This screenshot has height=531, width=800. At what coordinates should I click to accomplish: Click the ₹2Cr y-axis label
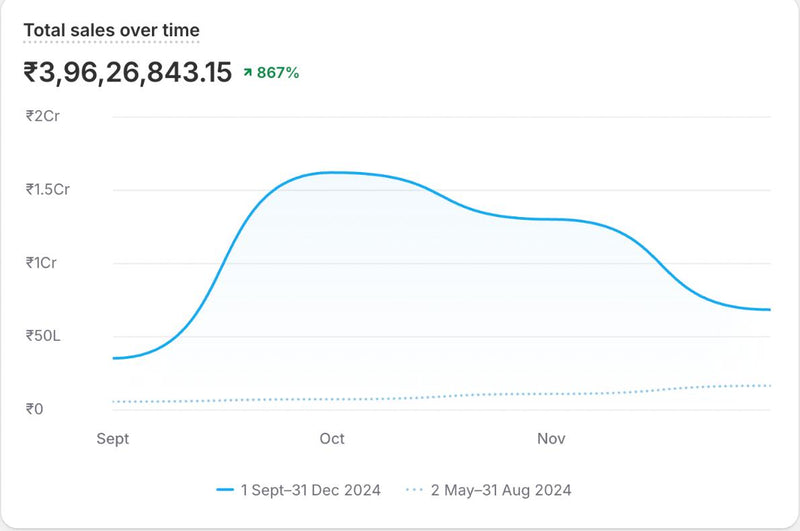pyautogui.click(x=44, y=116)
